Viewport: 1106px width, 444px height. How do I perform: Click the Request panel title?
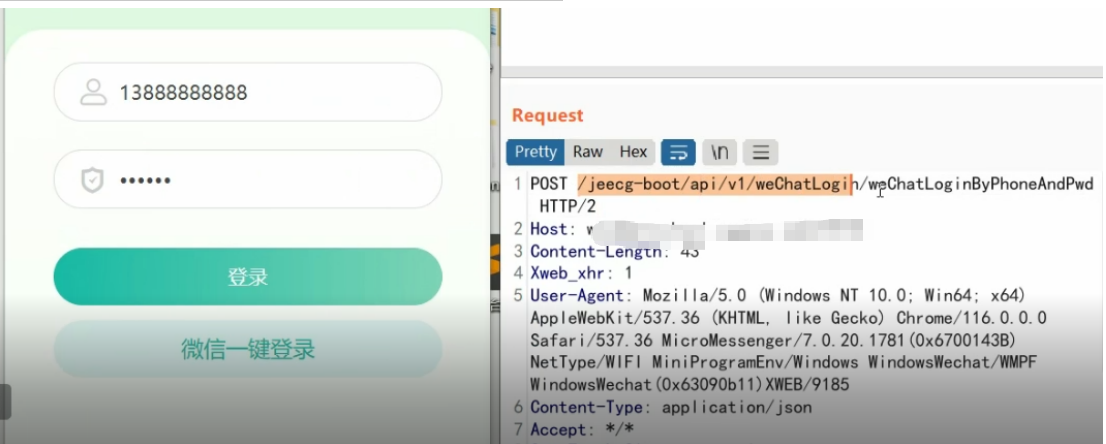(x=547, y=116)
